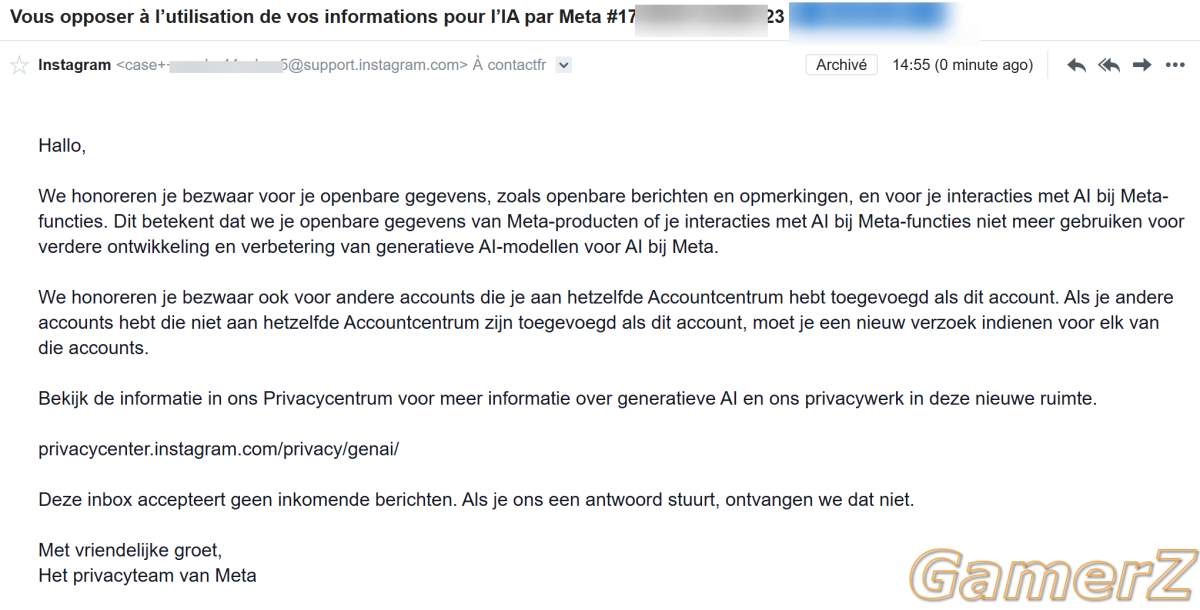Open the privacycenter.instagram.com genai link
The image size is (1200, 610).
tap(219, 449)
